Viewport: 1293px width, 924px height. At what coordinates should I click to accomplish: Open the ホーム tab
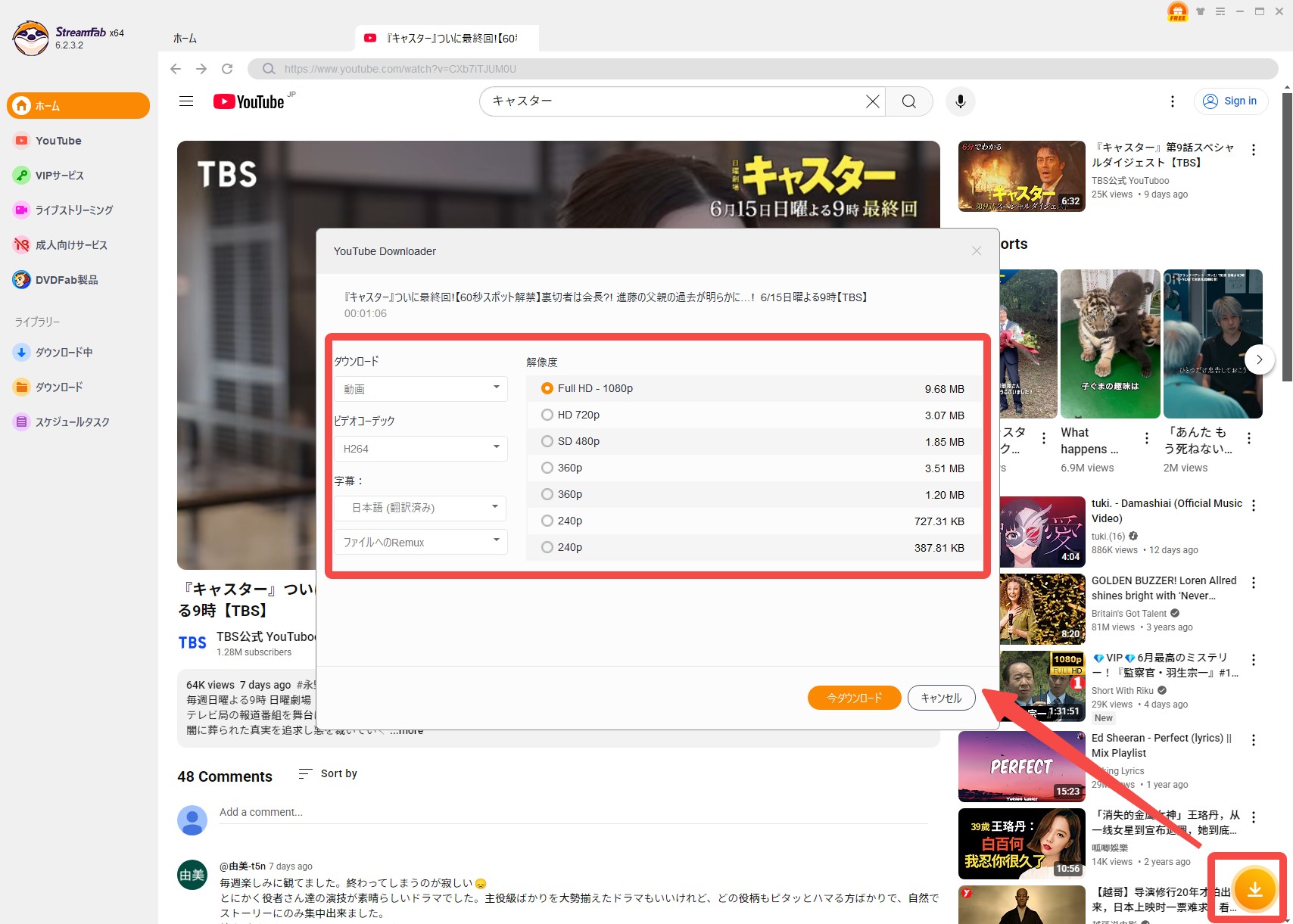point(185,39)
